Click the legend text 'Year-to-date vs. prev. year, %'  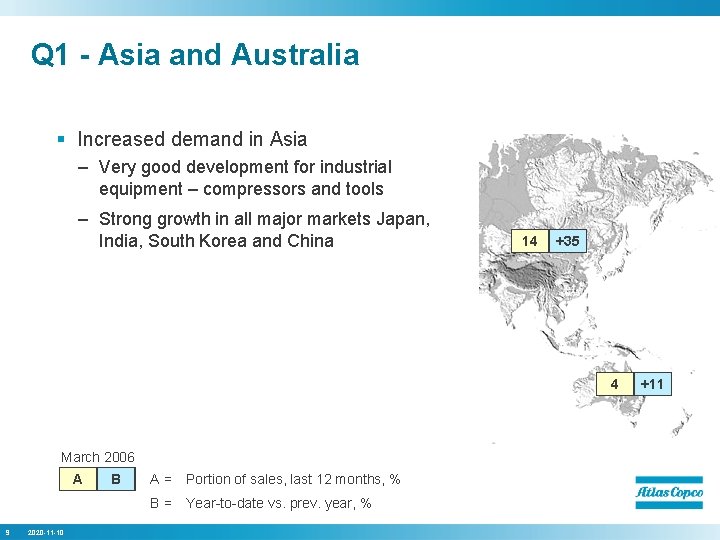(278, 503)
